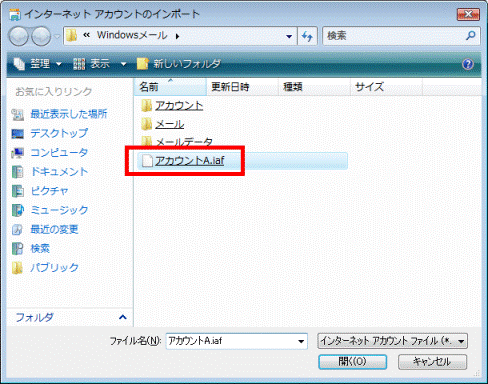Click the Back navigation arrow button
Screen dimensions: 488x384
point(19,36)
